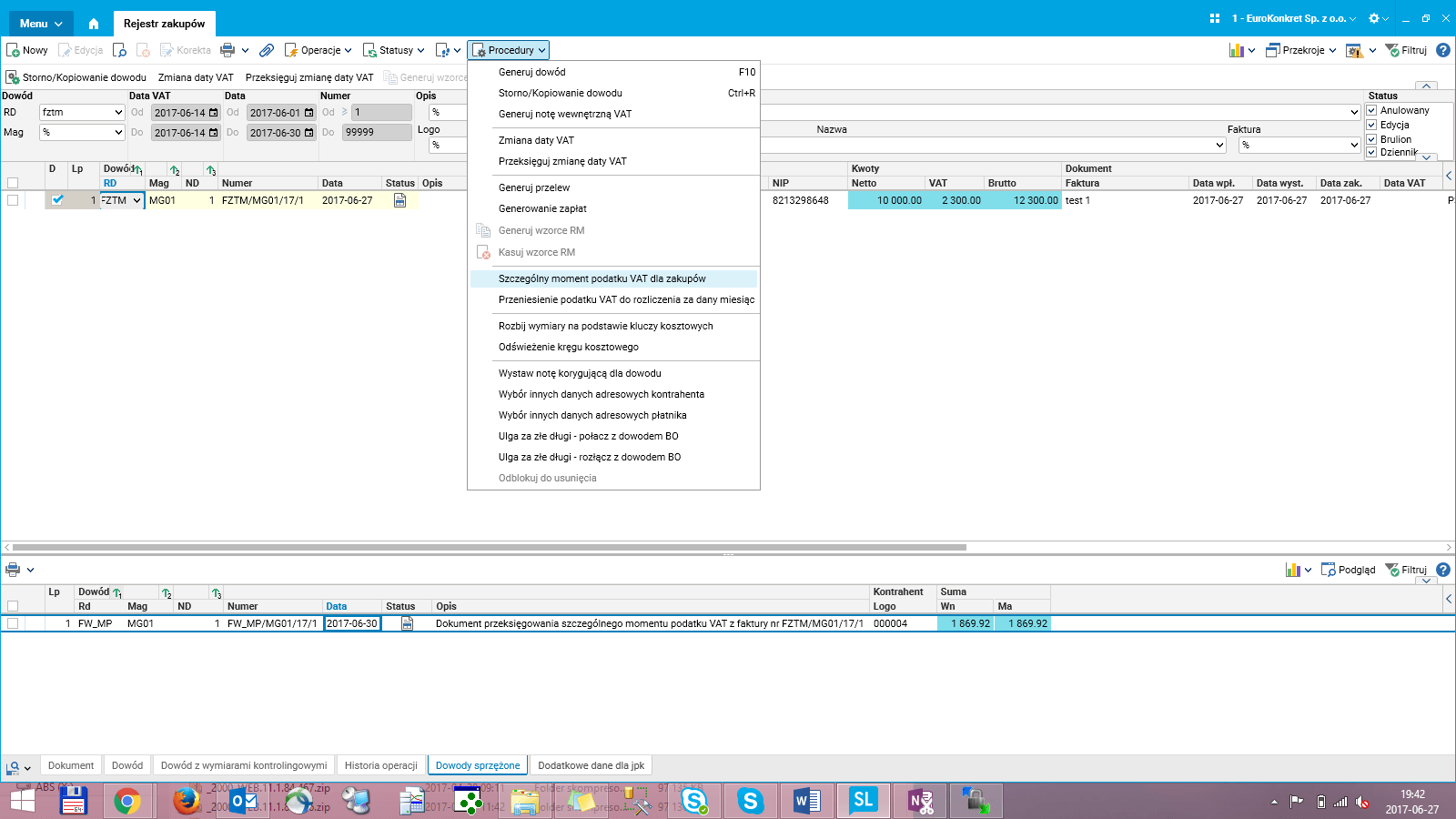Click 'Zmiana daty VAT' toolbar button
This screenshot has width=1456, height=819.
(196, 77)
